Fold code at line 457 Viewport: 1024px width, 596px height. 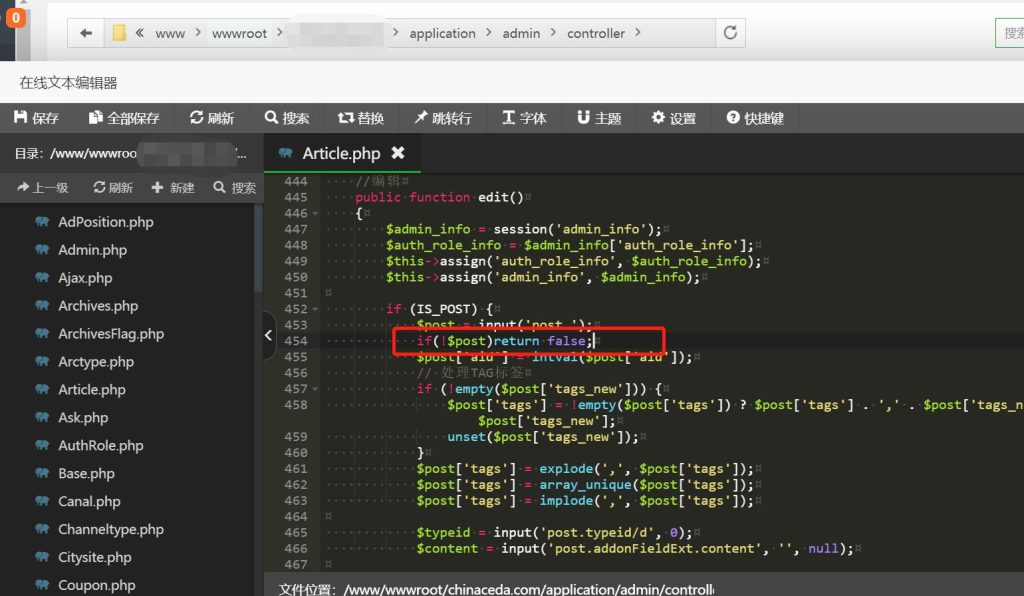point(315,389)
